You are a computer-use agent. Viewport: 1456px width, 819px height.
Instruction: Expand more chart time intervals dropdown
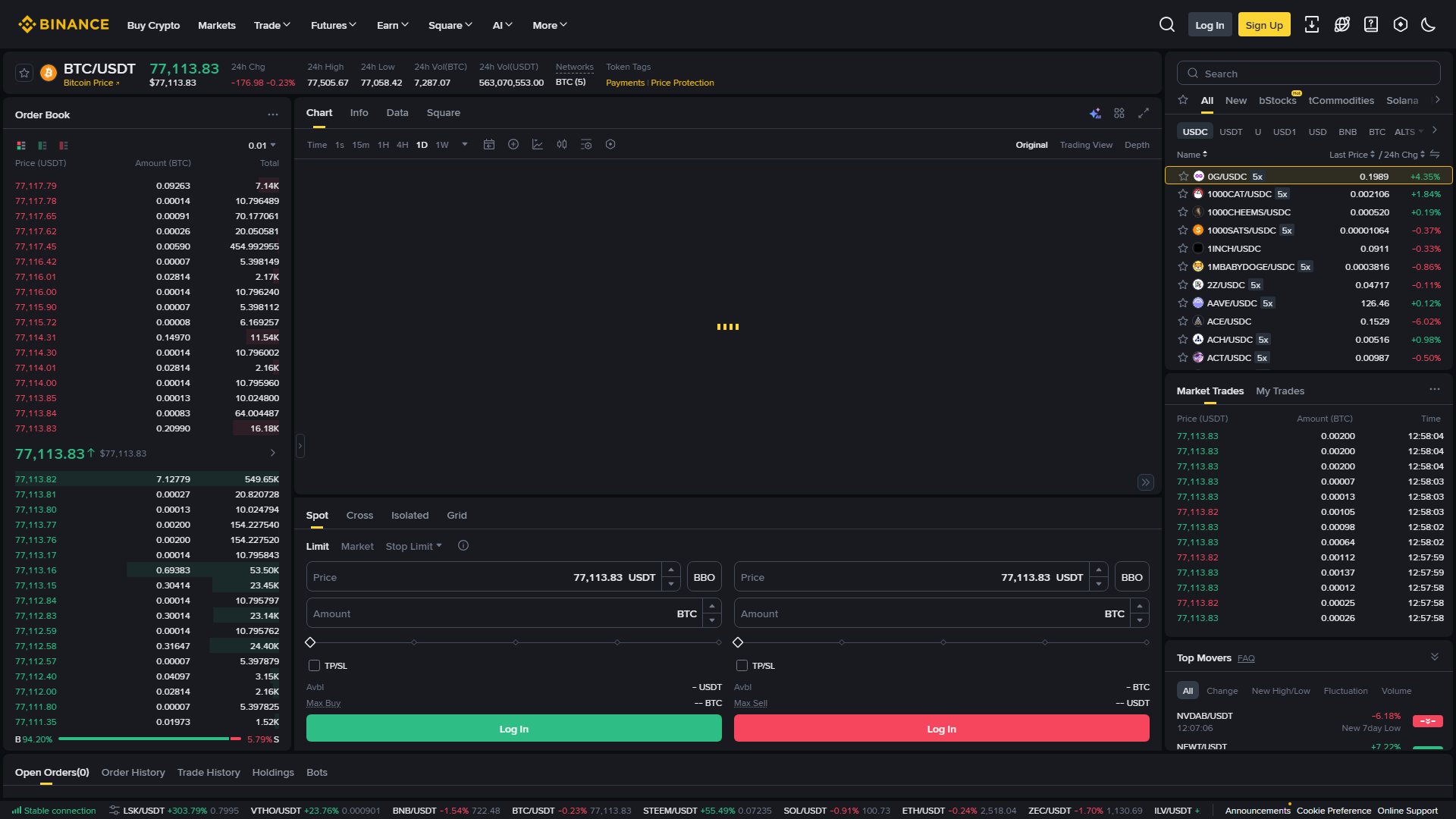click(x=465, y=144)
